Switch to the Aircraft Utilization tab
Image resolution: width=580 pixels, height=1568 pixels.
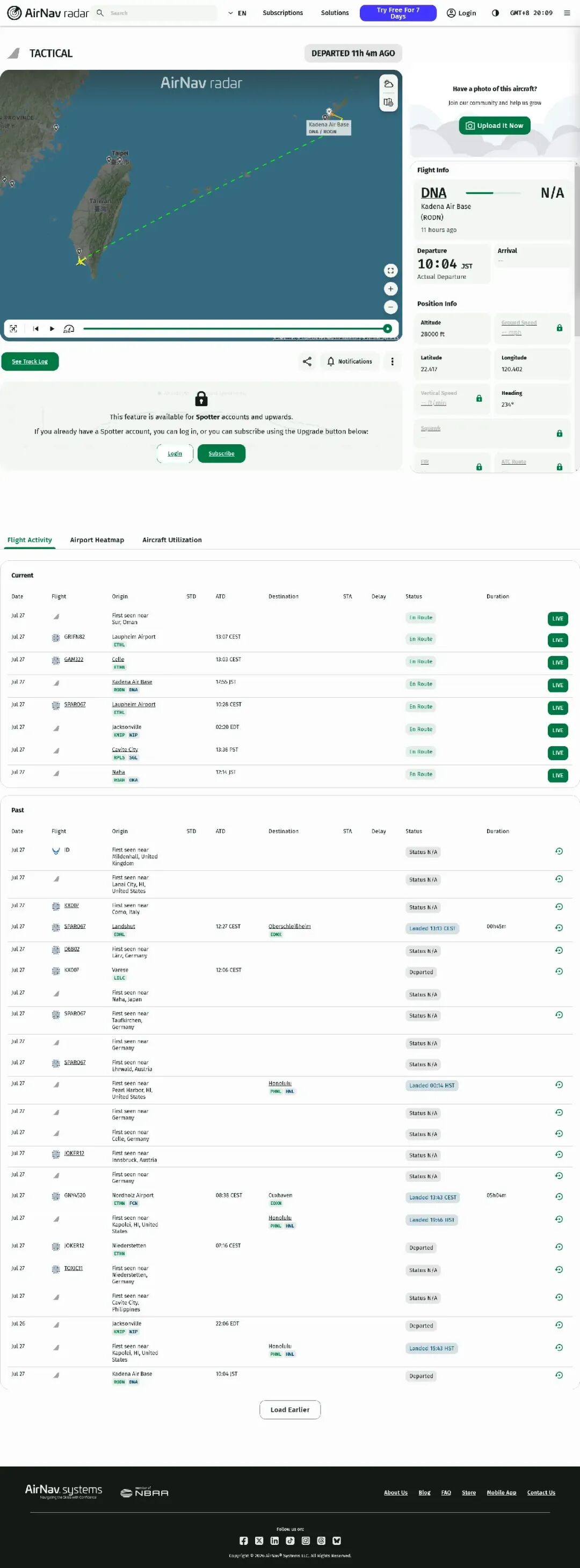coord(172,540)
